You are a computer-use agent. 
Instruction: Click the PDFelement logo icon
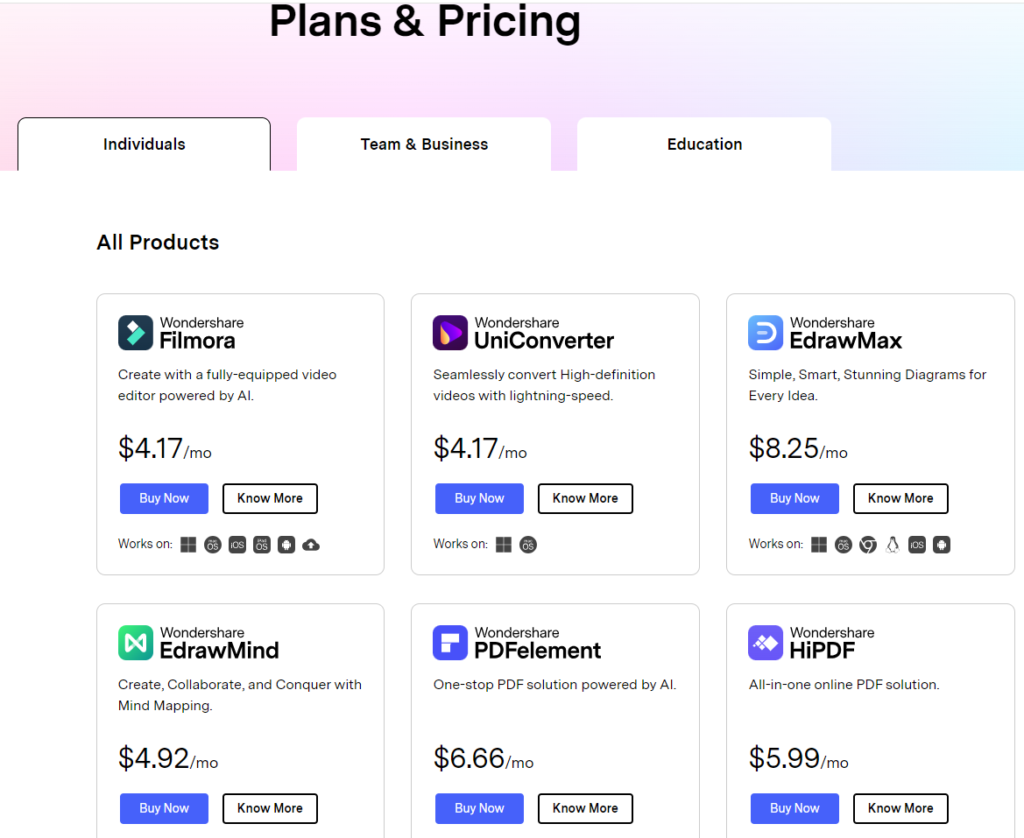coord(450,643)
